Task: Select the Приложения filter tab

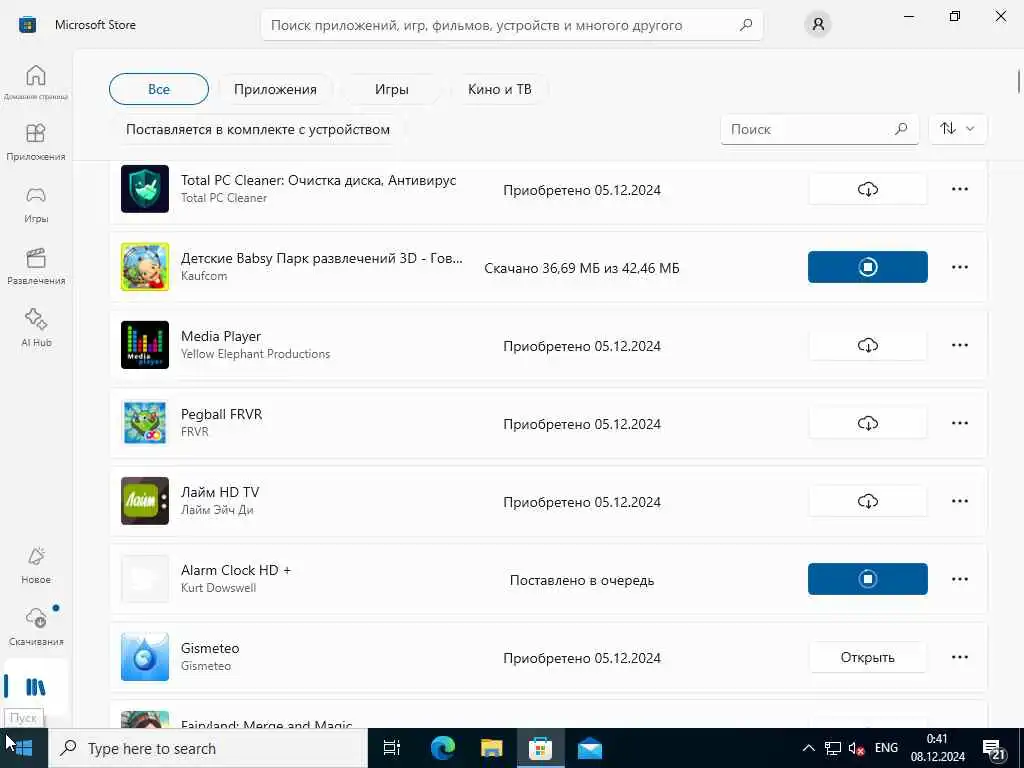Action: [275, 89]
